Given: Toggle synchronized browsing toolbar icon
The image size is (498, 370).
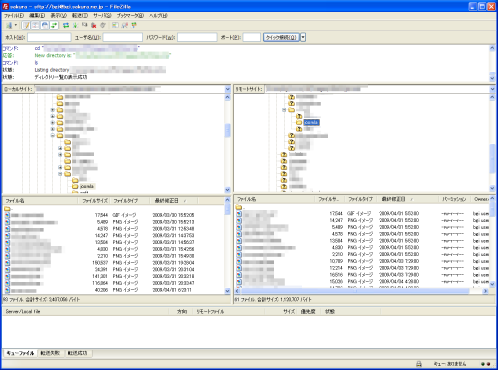Looking at the screenshot, I should pos(134,25).
